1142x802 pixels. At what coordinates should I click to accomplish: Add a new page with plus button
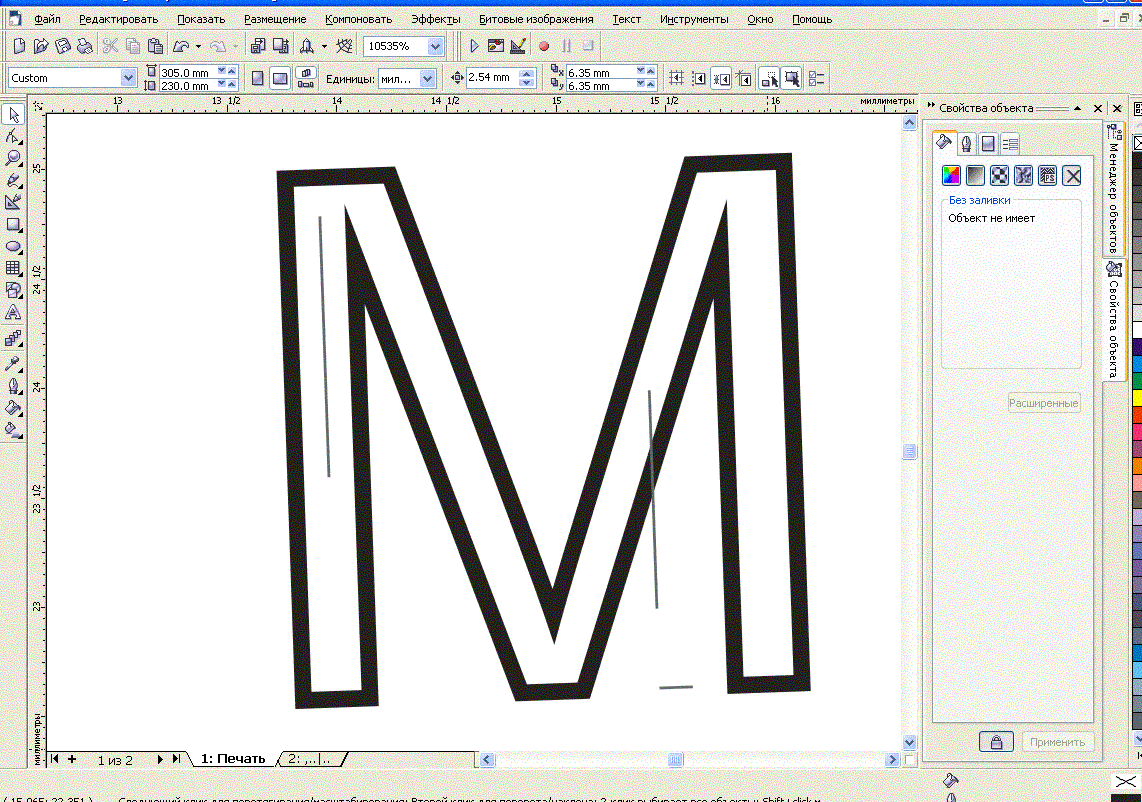71,759
